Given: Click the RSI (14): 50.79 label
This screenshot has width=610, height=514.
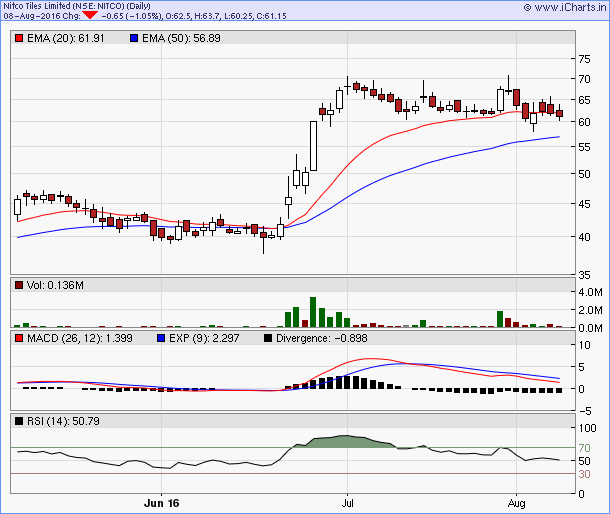Looking at the screenshot, I should click(x=63, y=421).
